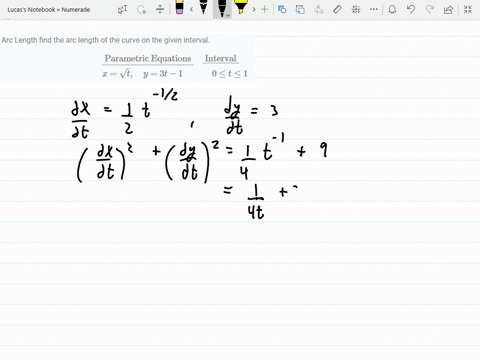Viewport: 480px width, 360px height.
Task: Click the interval 0 ≤ t ≤ 1
Action: click(x=230, y=74)
